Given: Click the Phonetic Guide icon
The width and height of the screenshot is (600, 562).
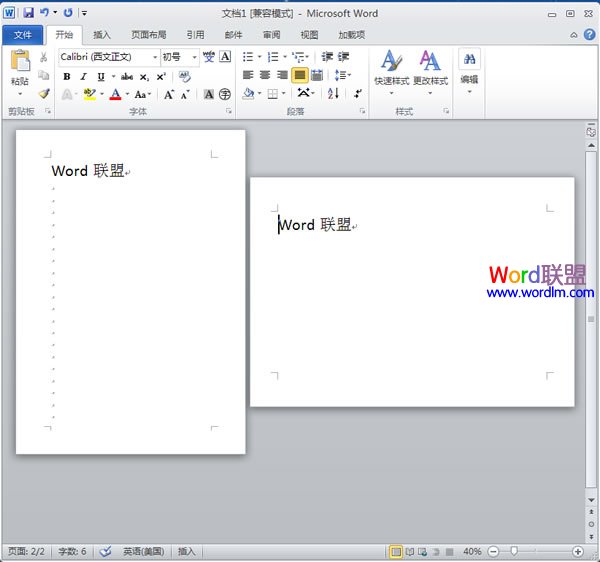Looking at the screenshot, I should (x=209, y=57).
